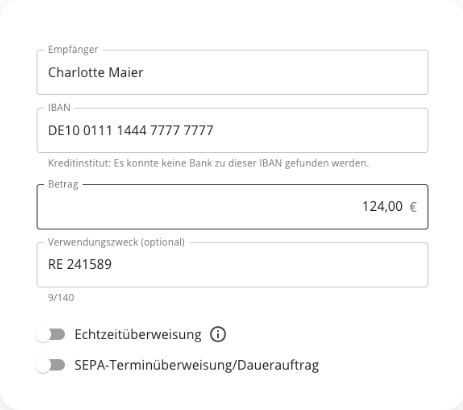Click the Verwendungszweck (optional) label
Image resolution: width=463 pixels, height=410 pixels.
[116, 242]
